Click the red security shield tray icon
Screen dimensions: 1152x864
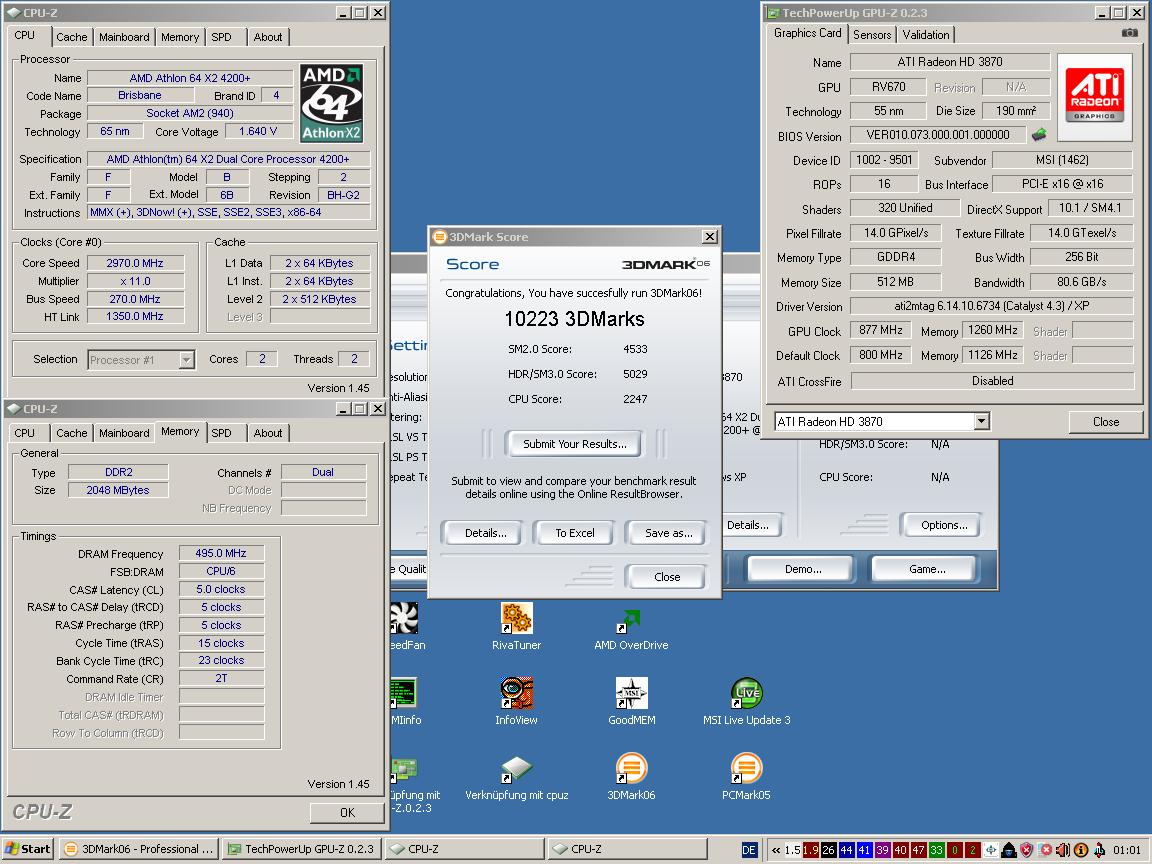tap(1026, 850)
